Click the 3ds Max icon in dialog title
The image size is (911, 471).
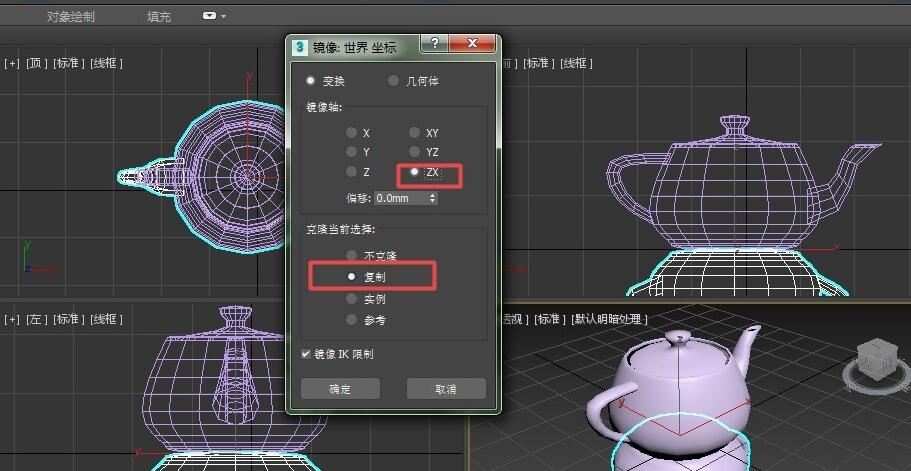pos(300,46)
